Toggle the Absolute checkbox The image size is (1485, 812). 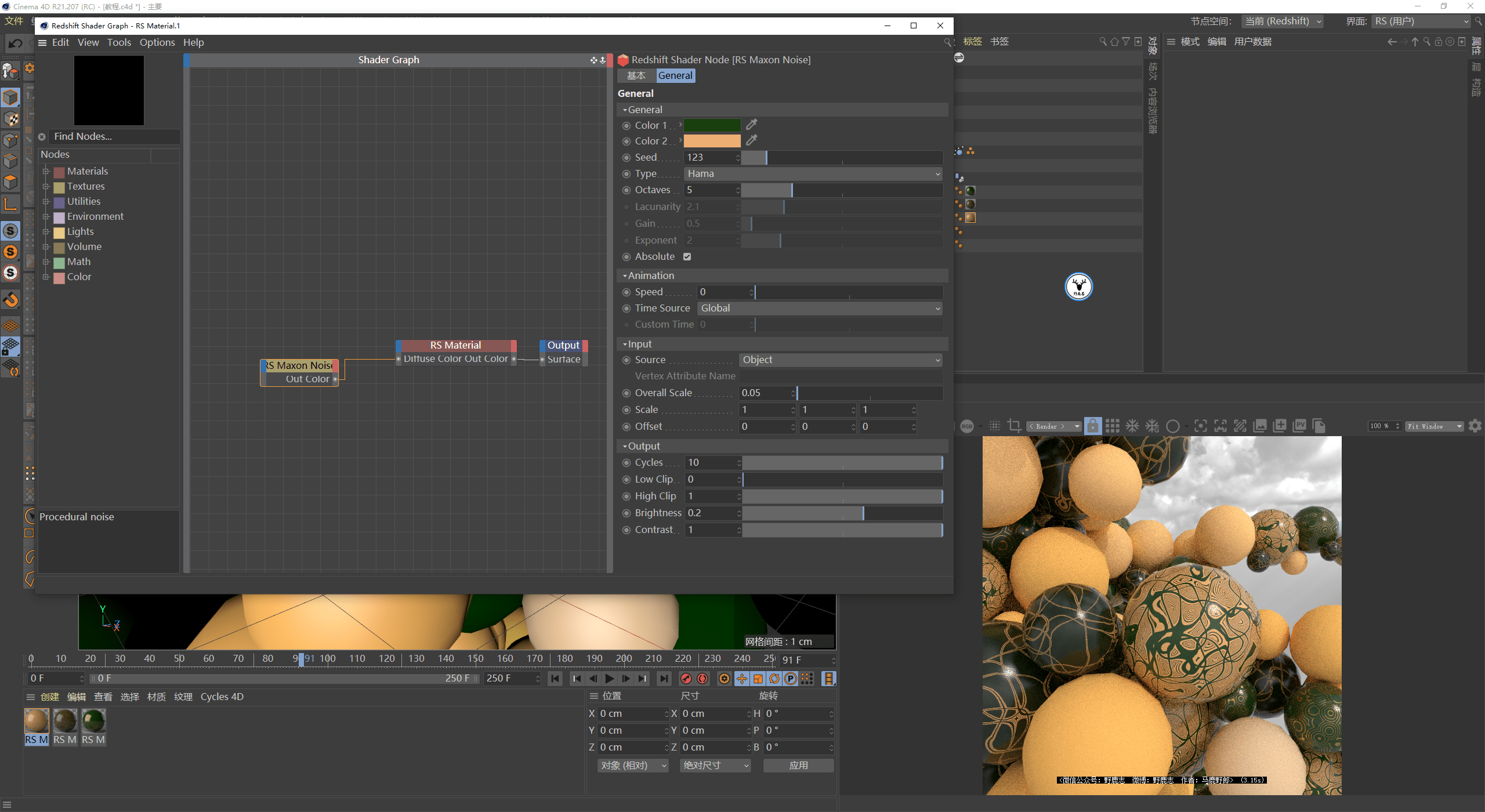coord(687,257)
